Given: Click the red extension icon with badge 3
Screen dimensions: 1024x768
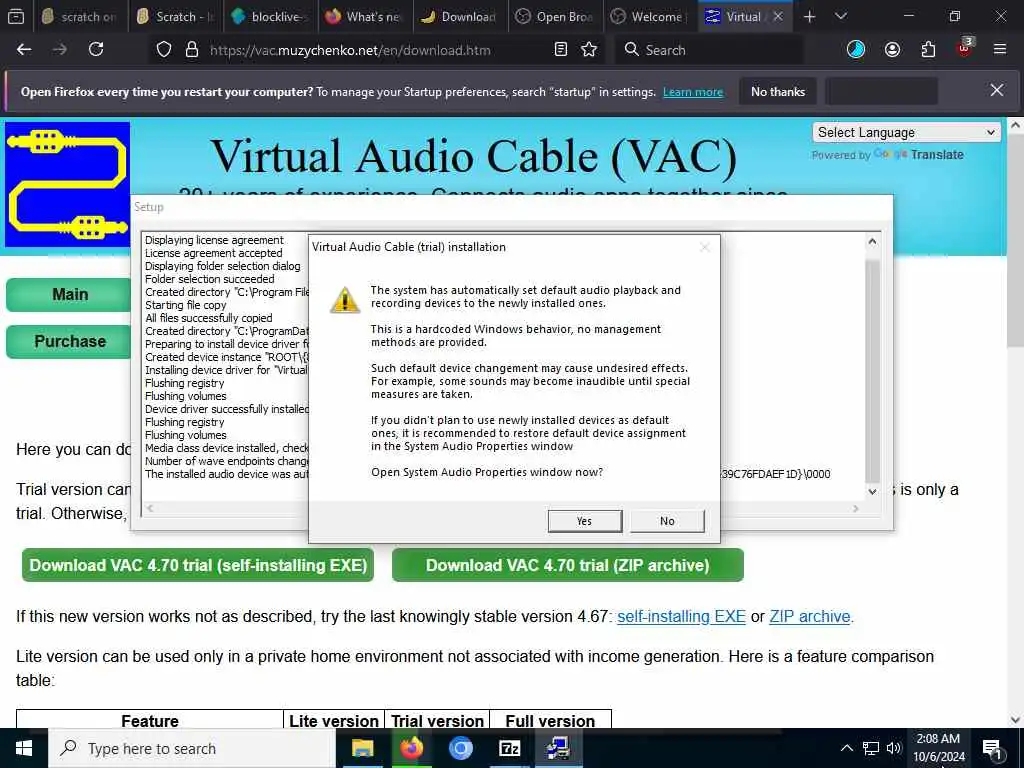Looking at the screenshot, I should [x=965, y=48].
